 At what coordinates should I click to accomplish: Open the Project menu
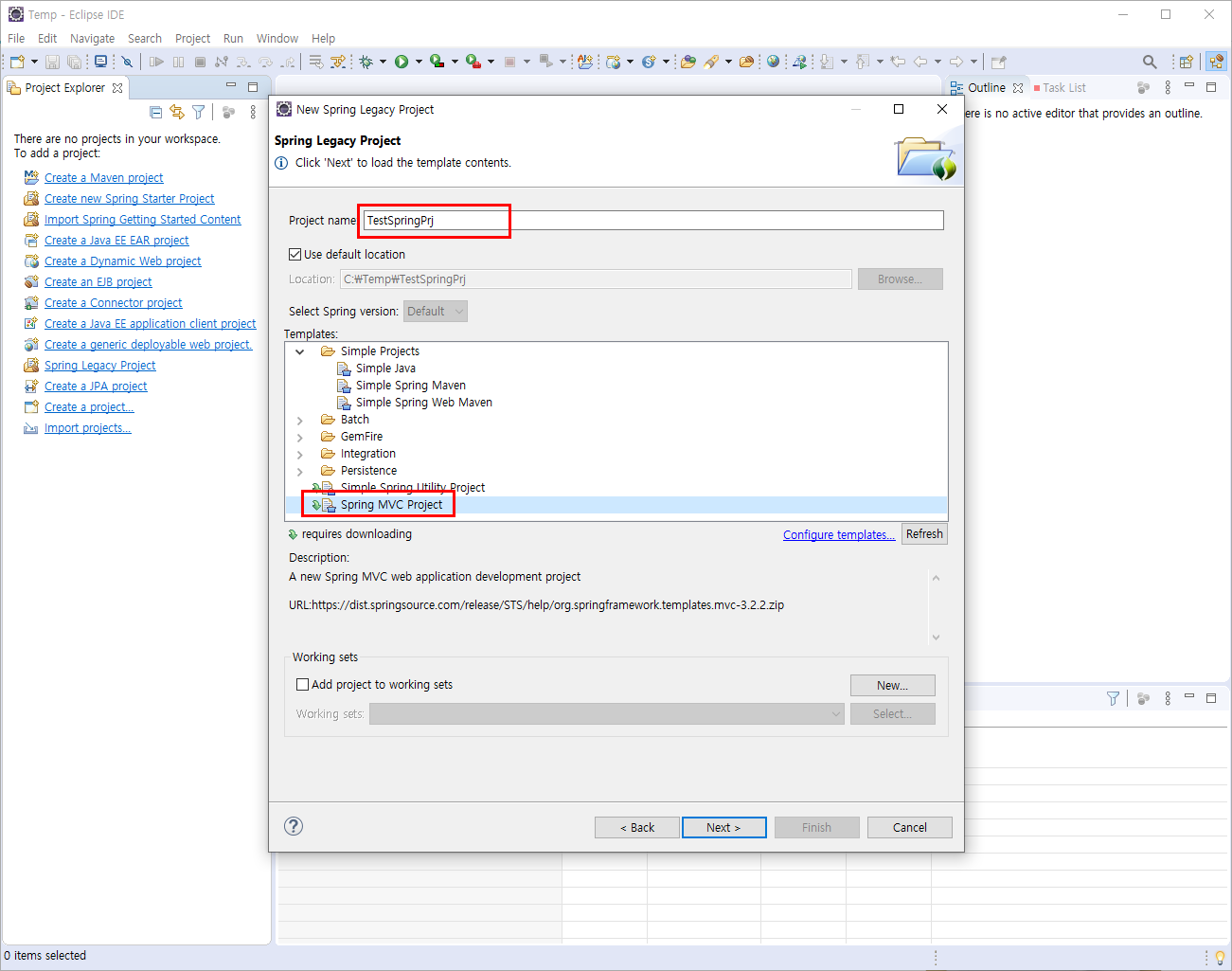coord(192,38)
